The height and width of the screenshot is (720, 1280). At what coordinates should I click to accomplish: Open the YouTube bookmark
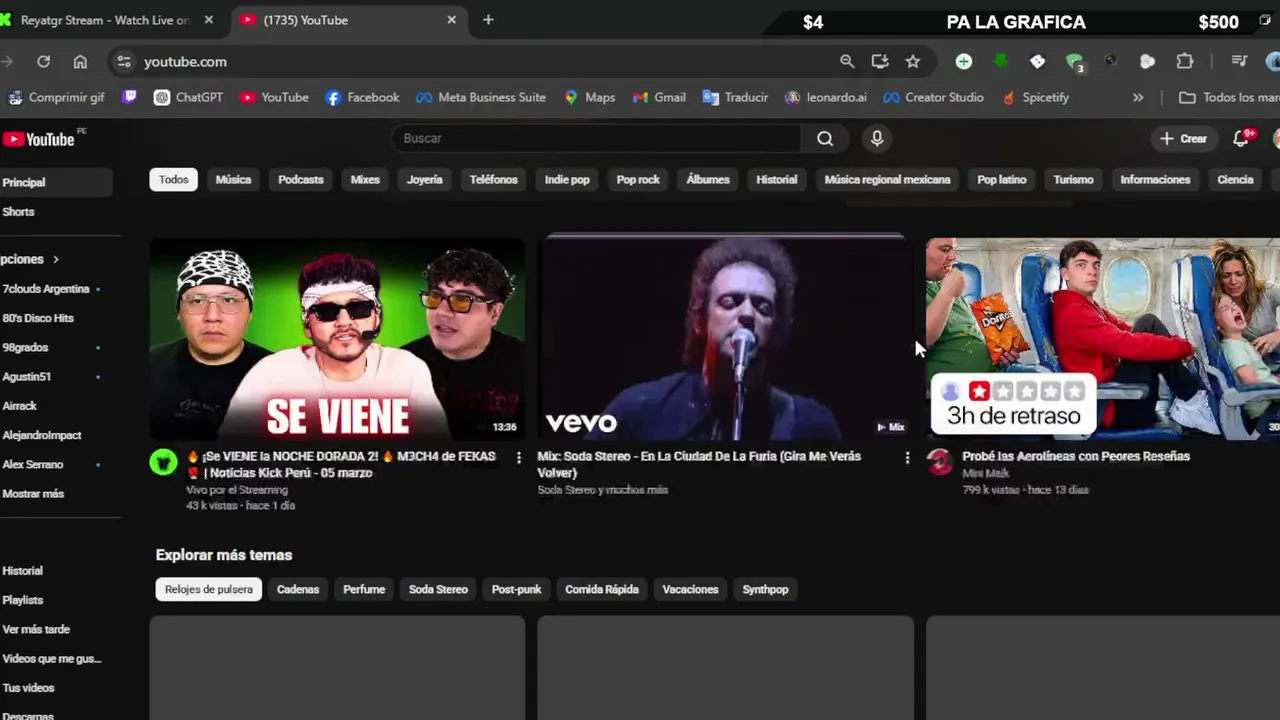(x=274, y=98)
